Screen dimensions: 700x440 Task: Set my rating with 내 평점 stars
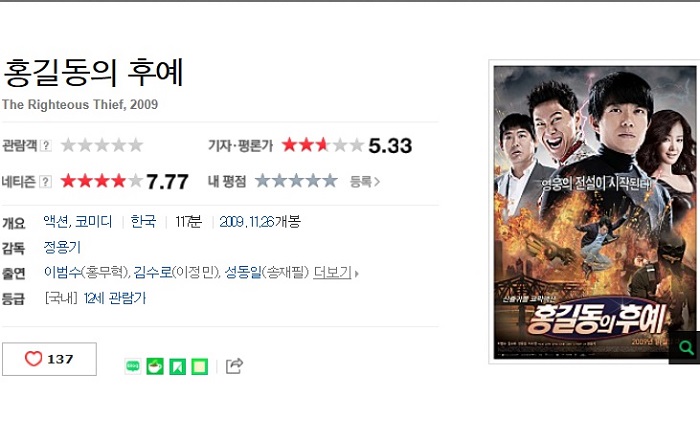click(296, 181)
